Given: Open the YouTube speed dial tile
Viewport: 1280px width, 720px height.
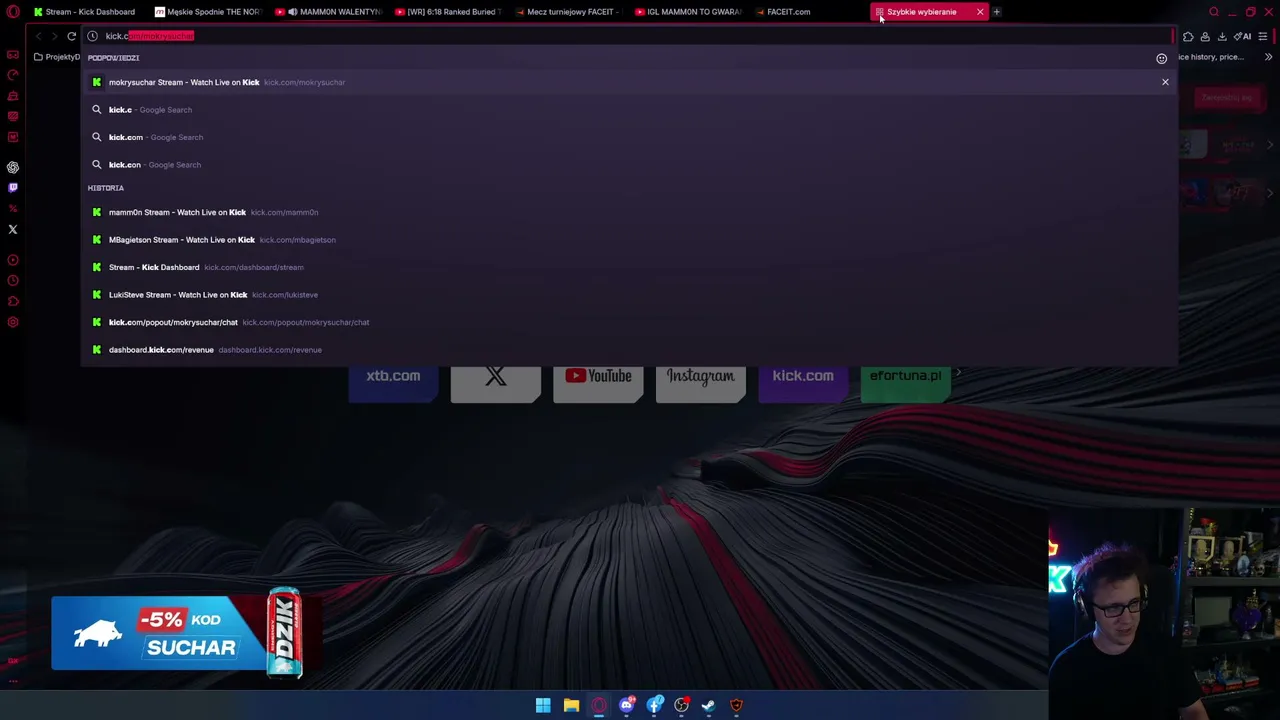Looking at the screenshot, I should click(x=598, y=383).
